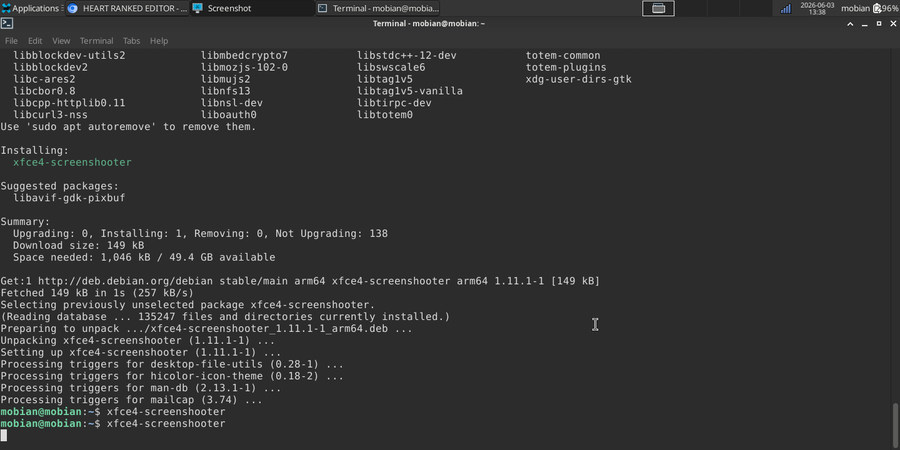
Task: Open the Help menu
Action: (x=159, y=41)
